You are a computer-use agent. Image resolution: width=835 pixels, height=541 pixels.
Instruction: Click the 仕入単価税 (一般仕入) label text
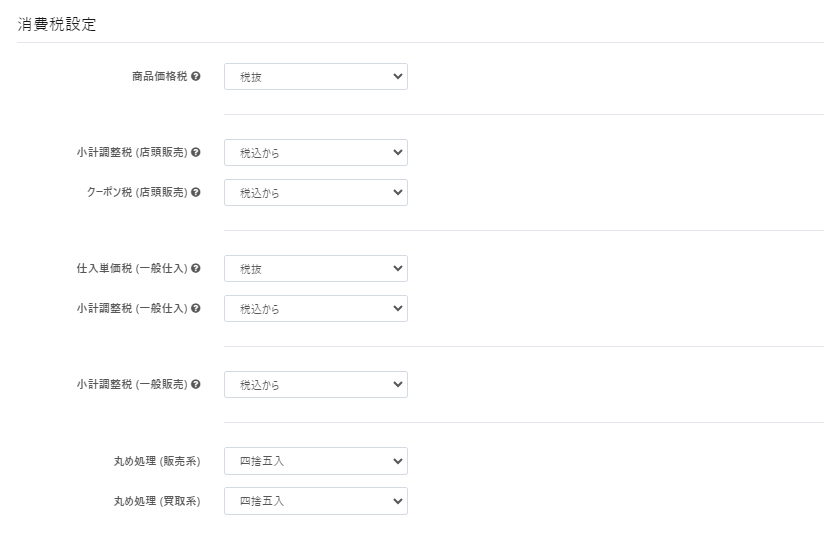[x=132, y=268]
